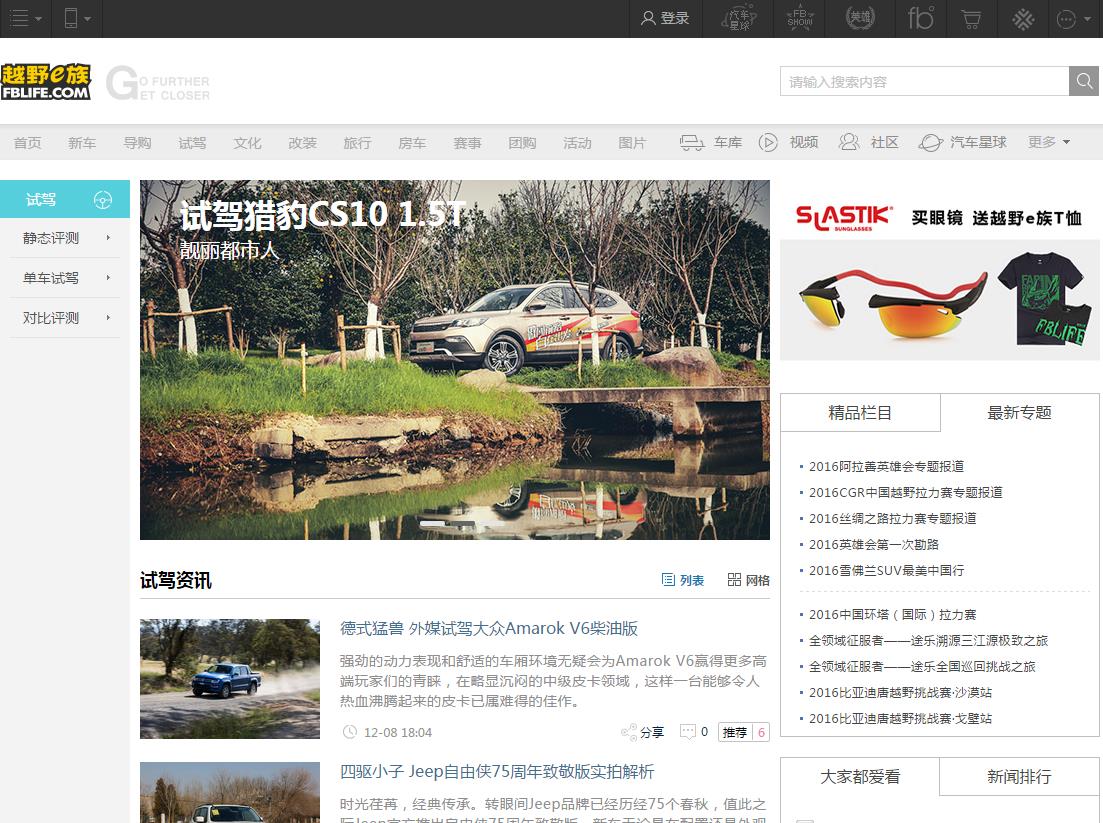Expand the 更多 dropdown
1103x823 pixels.
pyautogui.click(x=1049, y=142)
